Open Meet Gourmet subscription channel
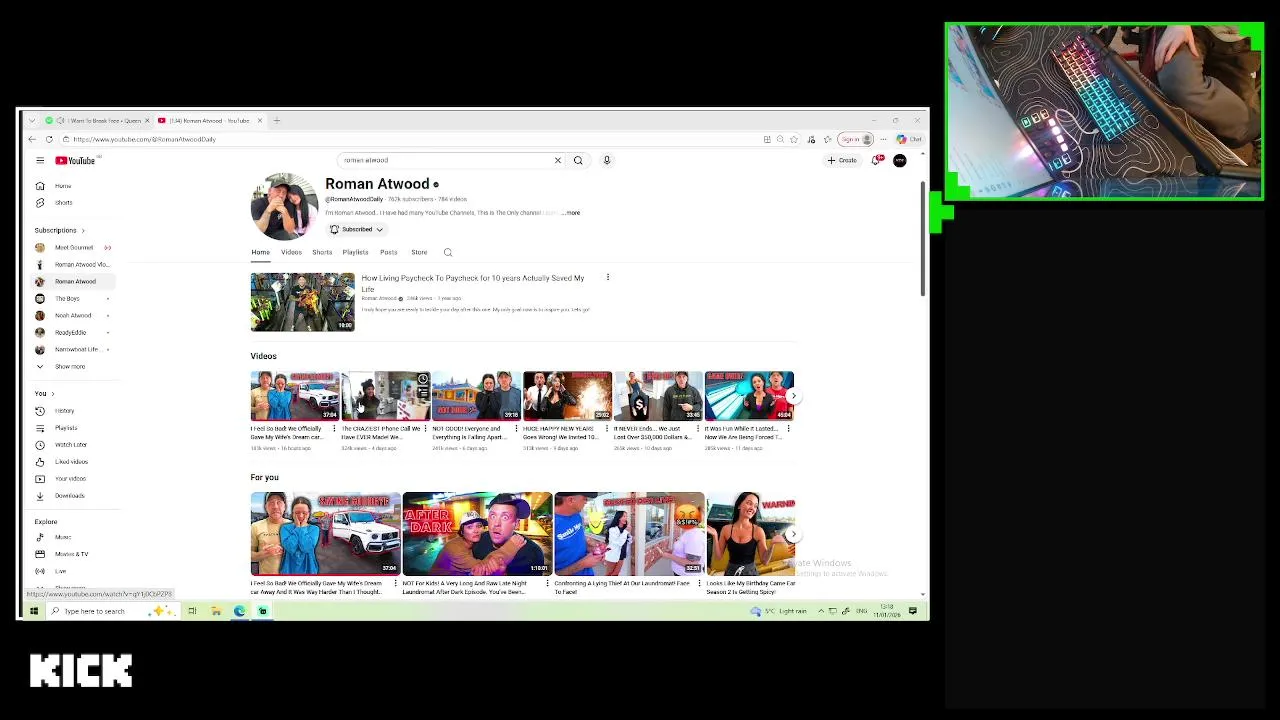 pos(72,248)
